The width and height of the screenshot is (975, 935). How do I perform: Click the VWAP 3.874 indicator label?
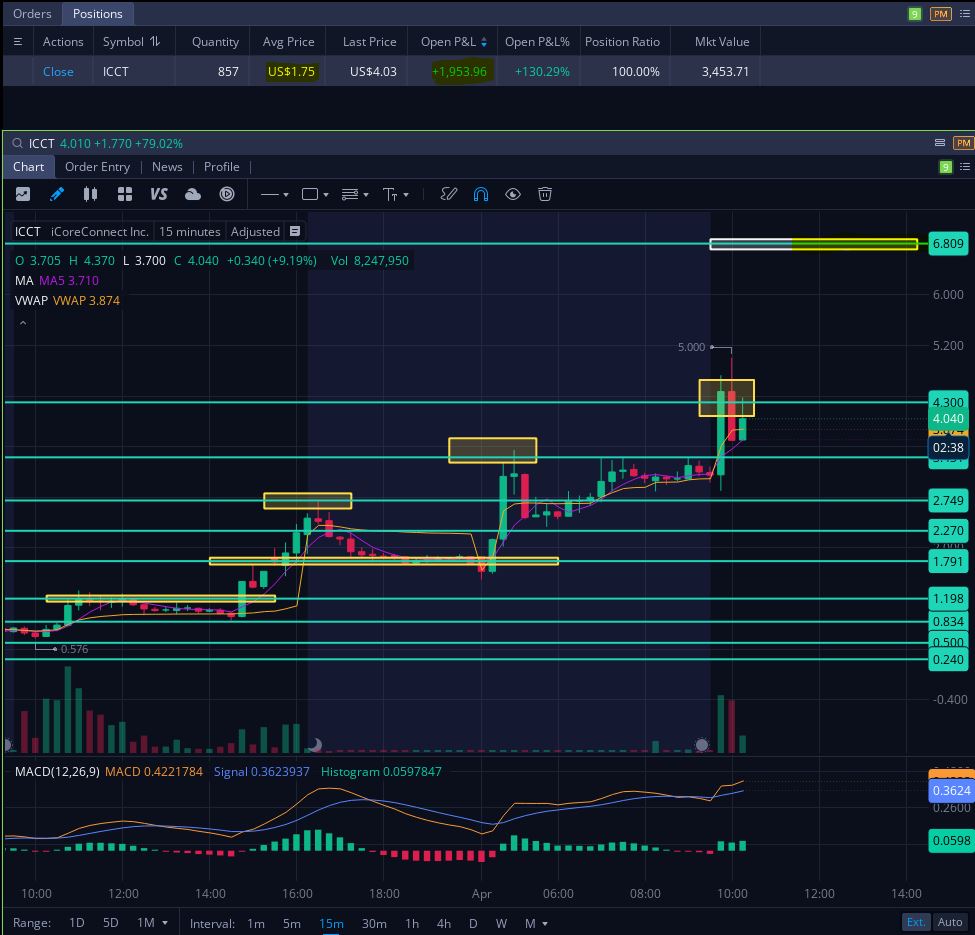point(86,300)
